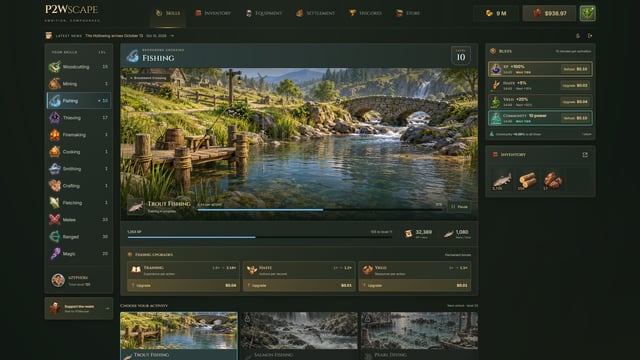640x360 pixels.
Task: Click the Fishing header swirl icon
Action: point(133,56)
